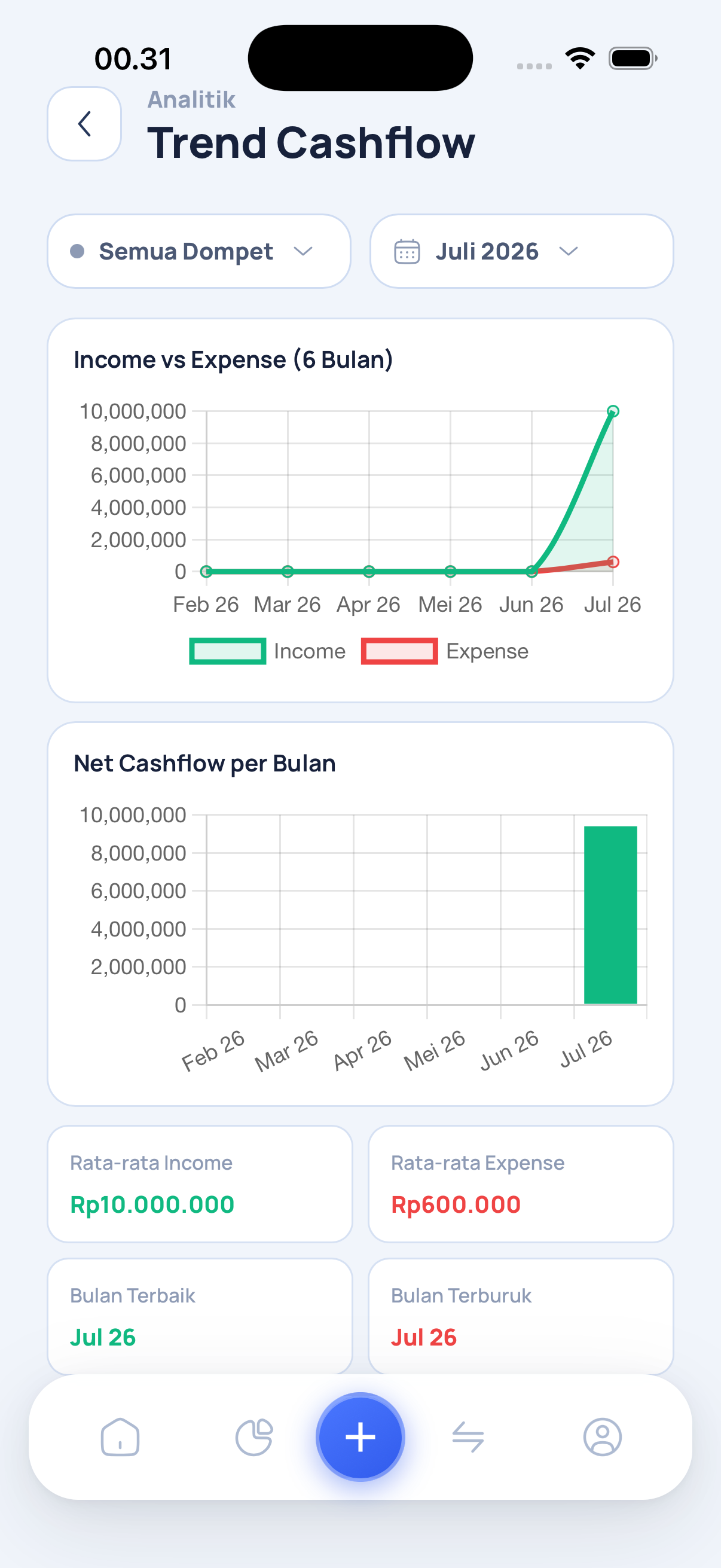The width and height of the screenshot is (721, 1568).
Task: Tap the green Jul 26 net cashflow bar
Action: (x=610, y=915)
